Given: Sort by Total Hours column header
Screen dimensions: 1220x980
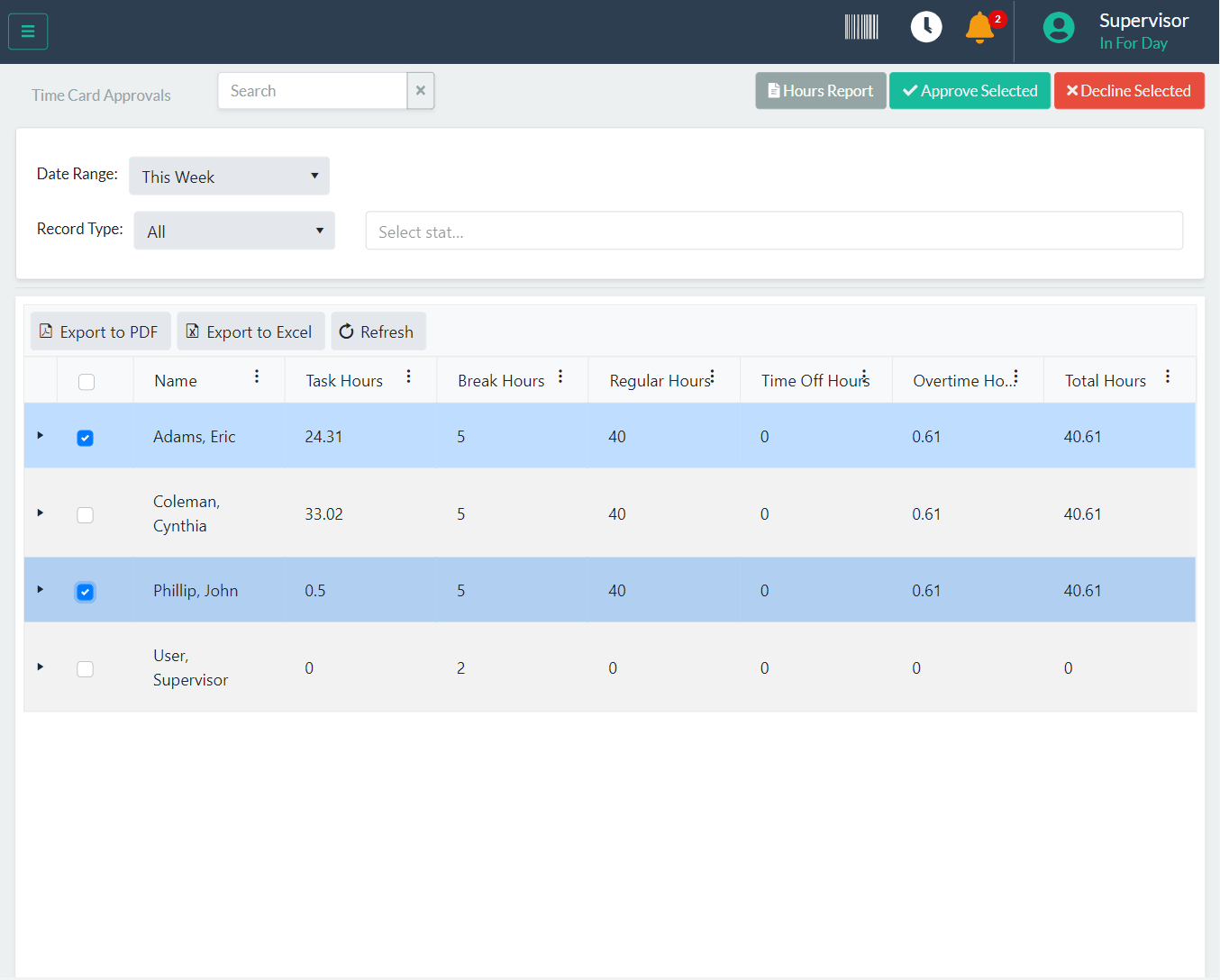Looking at the screenshot, I should click(1106, 381).
